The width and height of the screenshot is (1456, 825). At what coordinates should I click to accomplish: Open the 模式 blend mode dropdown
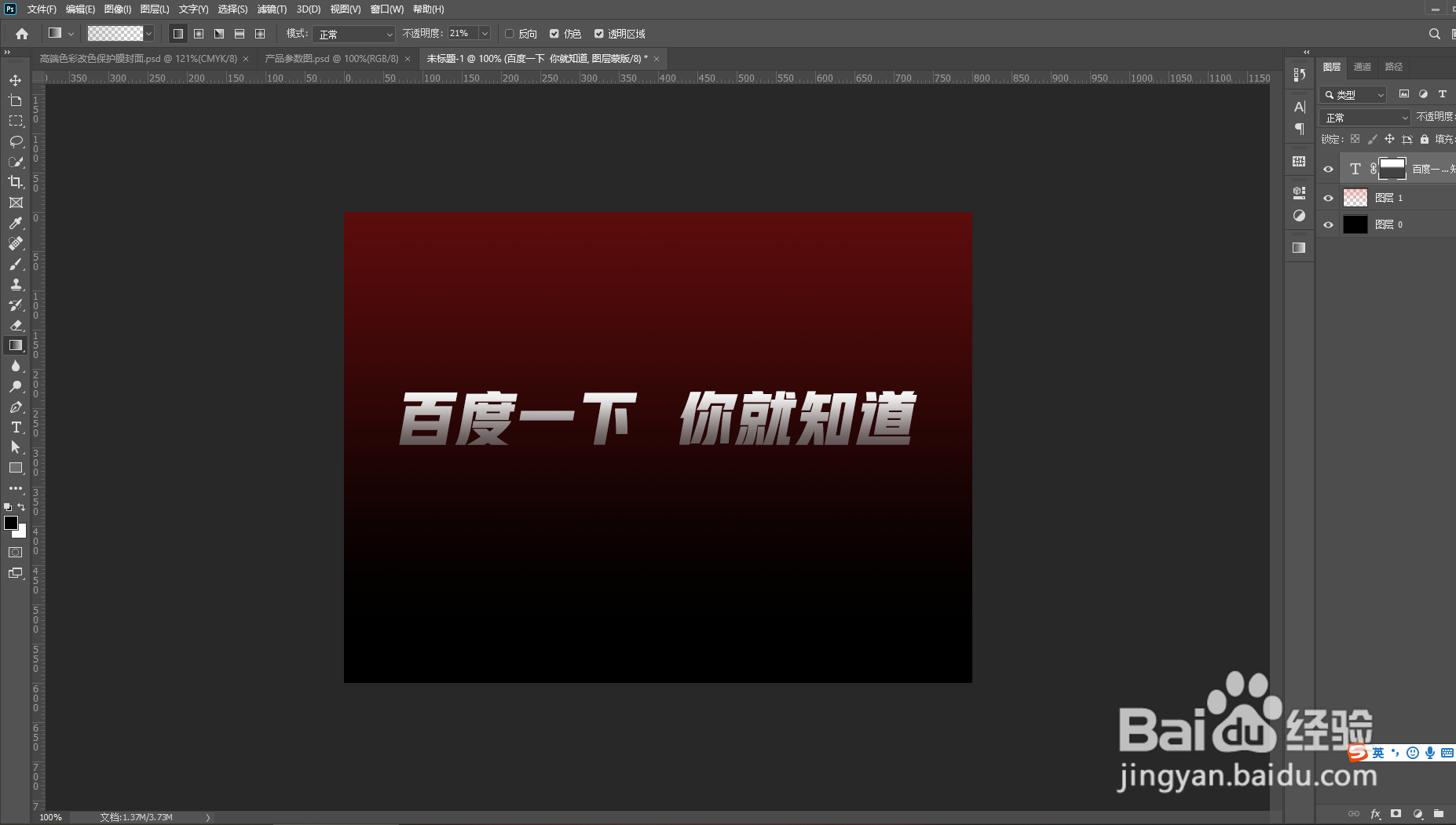click(353, 34)
